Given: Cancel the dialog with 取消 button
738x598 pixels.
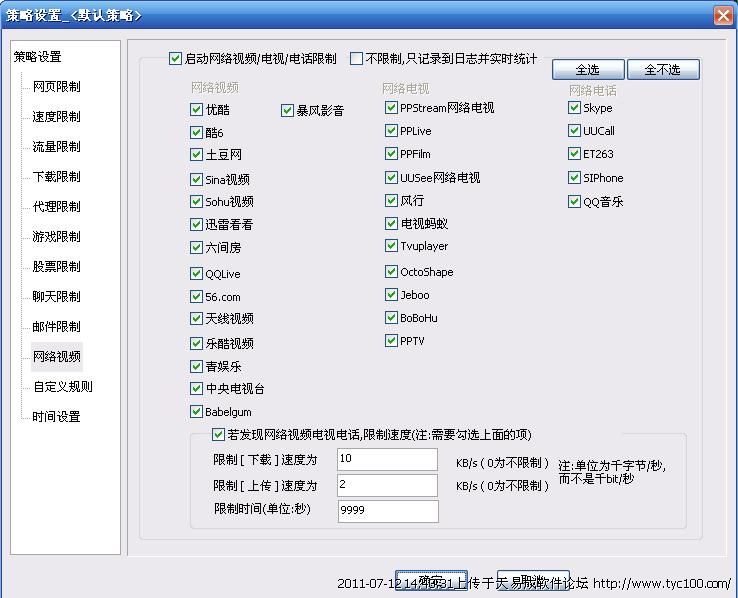Looking at the screenshot, I should tap(533, 582).
